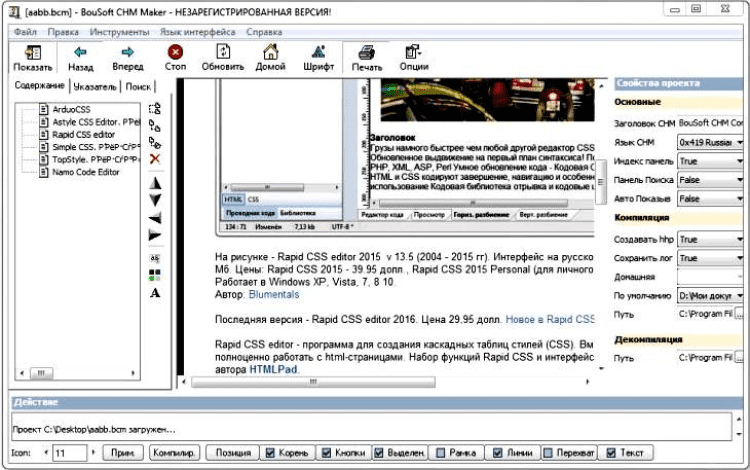Toggle the Корень checkbox

pos(270,452)
